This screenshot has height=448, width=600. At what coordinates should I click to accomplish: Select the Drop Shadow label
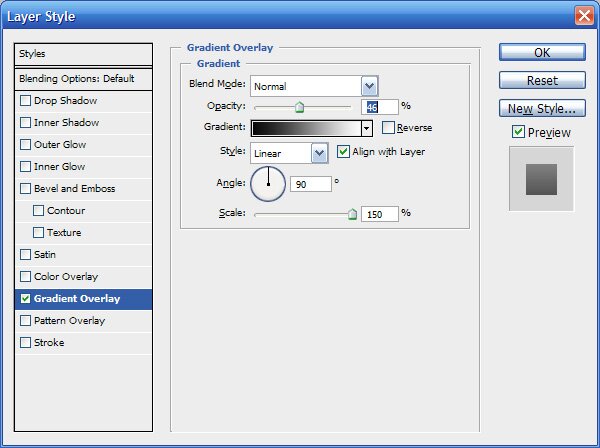65,101
